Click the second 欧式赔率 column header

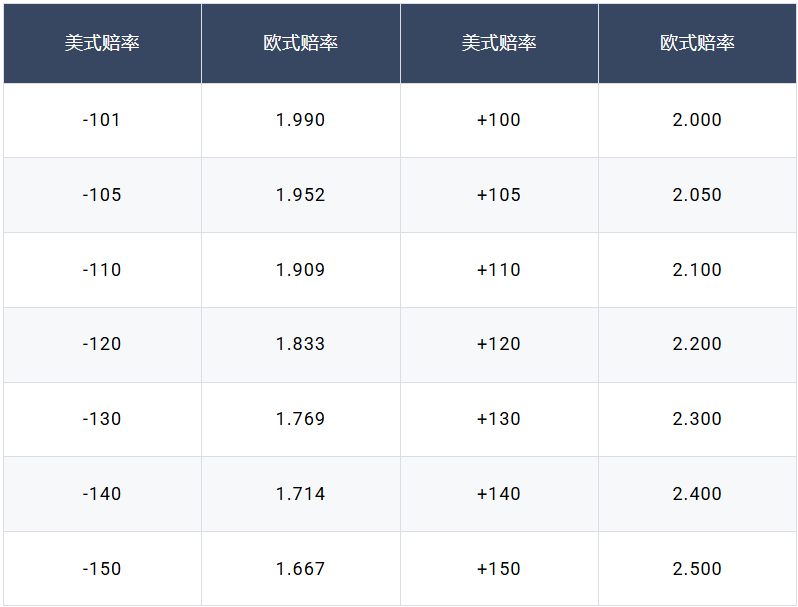[697, 43]
